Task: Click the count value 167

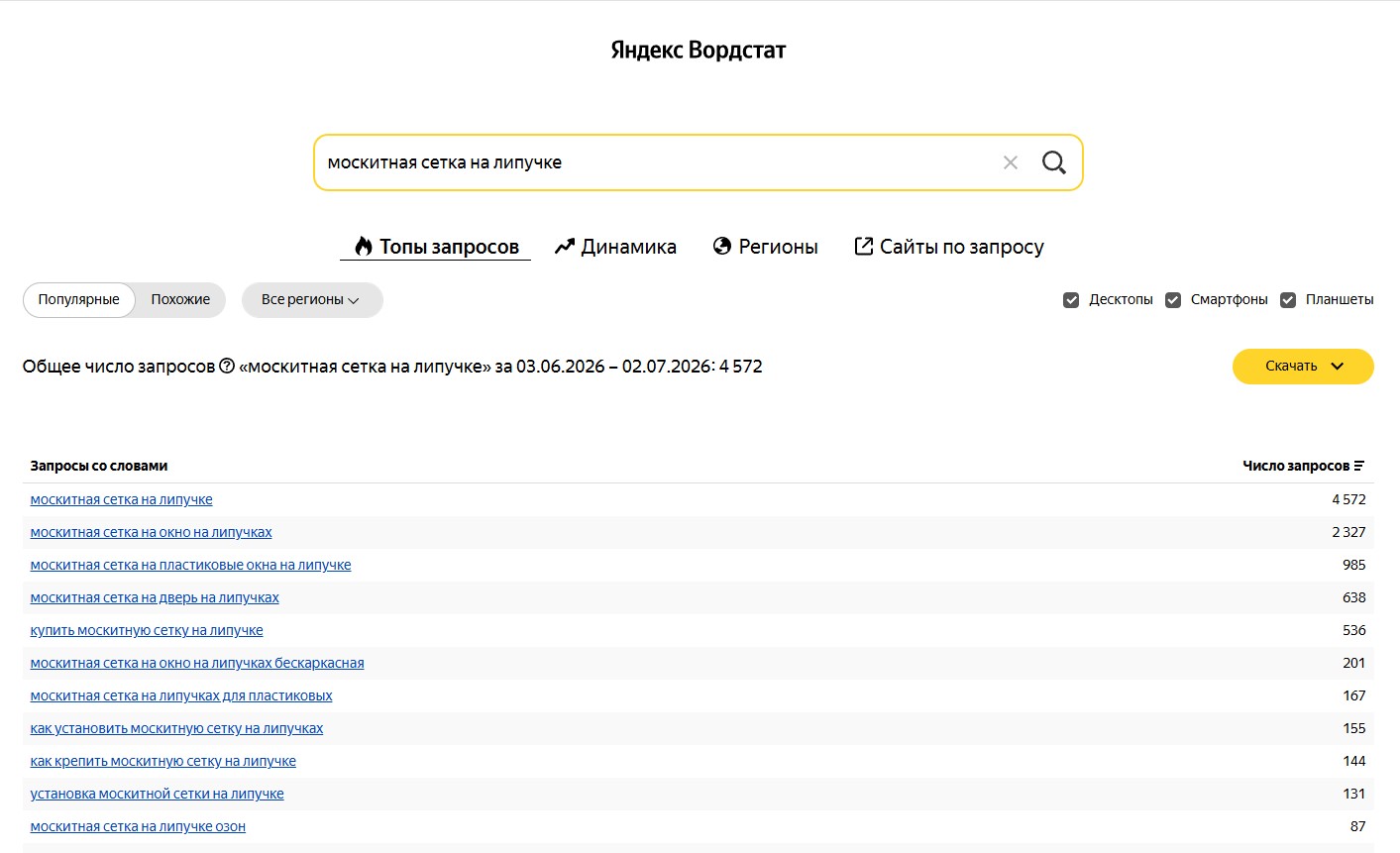Action: click(x=1354, y=696)
